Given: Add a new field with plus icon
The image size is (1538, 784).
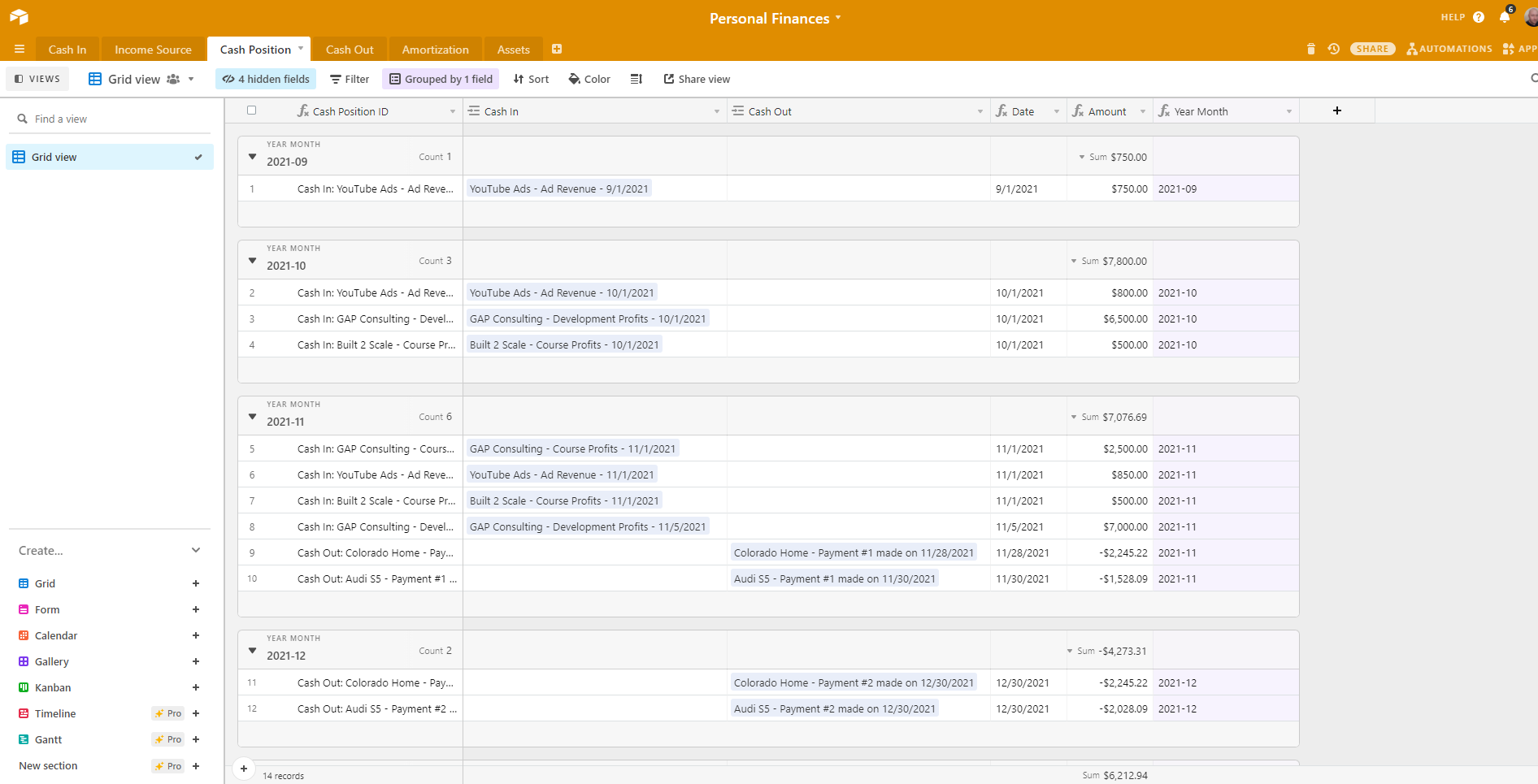Looking at the screenshot, I should [1337, 110].
